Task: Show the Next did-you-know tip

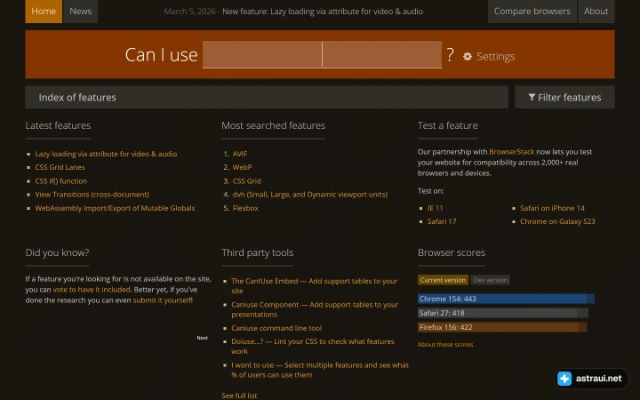Action: click(202, 338)
